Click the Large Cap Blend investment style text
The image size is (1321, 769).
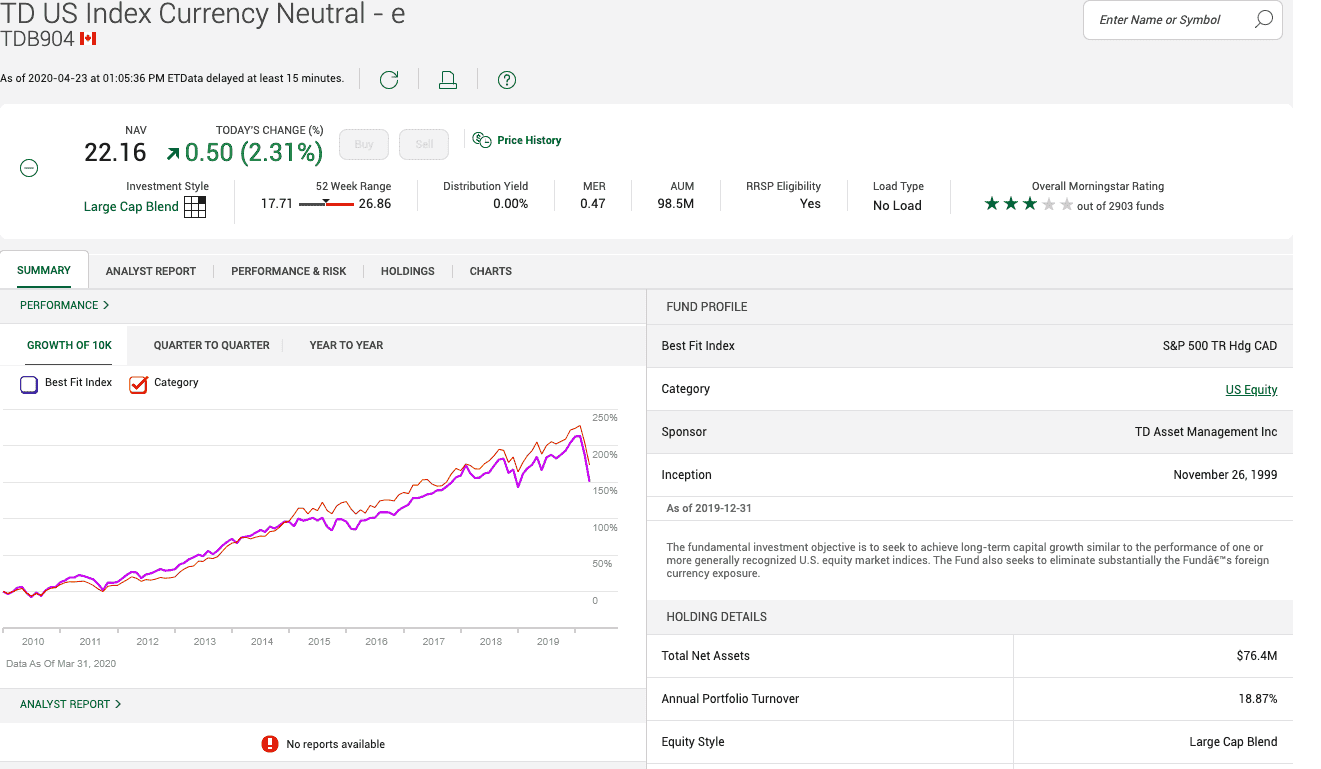[131, 207]
